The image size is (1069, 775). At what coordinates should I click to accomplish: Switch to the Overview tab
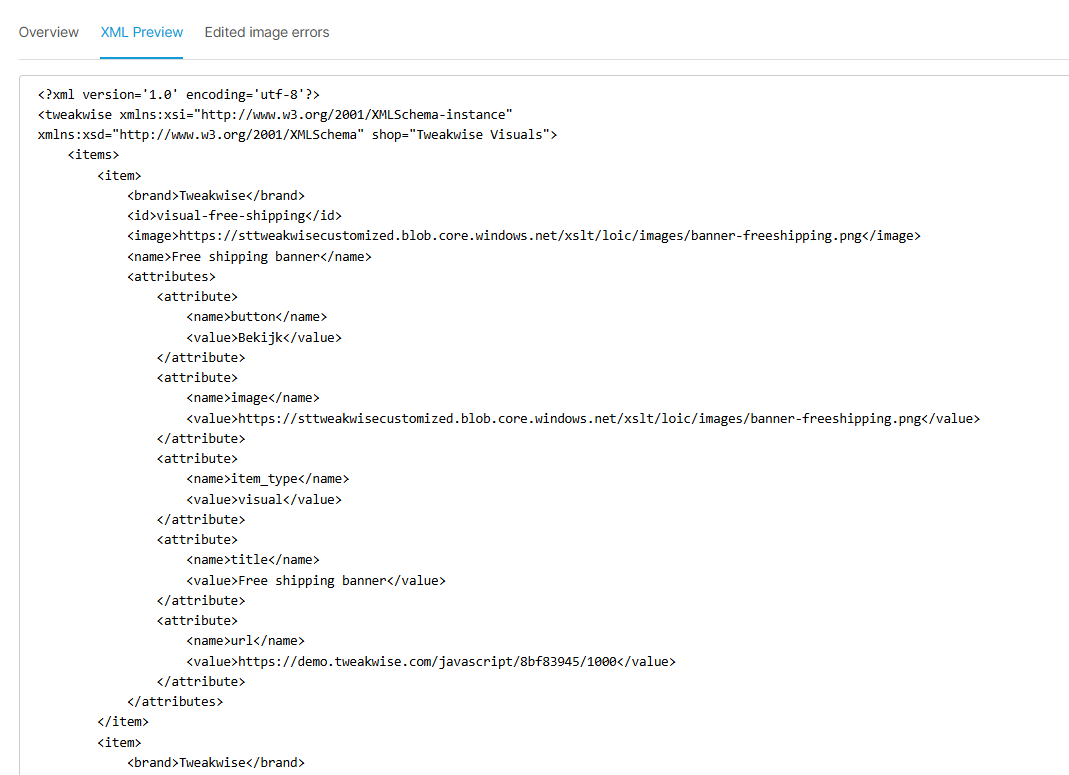[48, 32]
